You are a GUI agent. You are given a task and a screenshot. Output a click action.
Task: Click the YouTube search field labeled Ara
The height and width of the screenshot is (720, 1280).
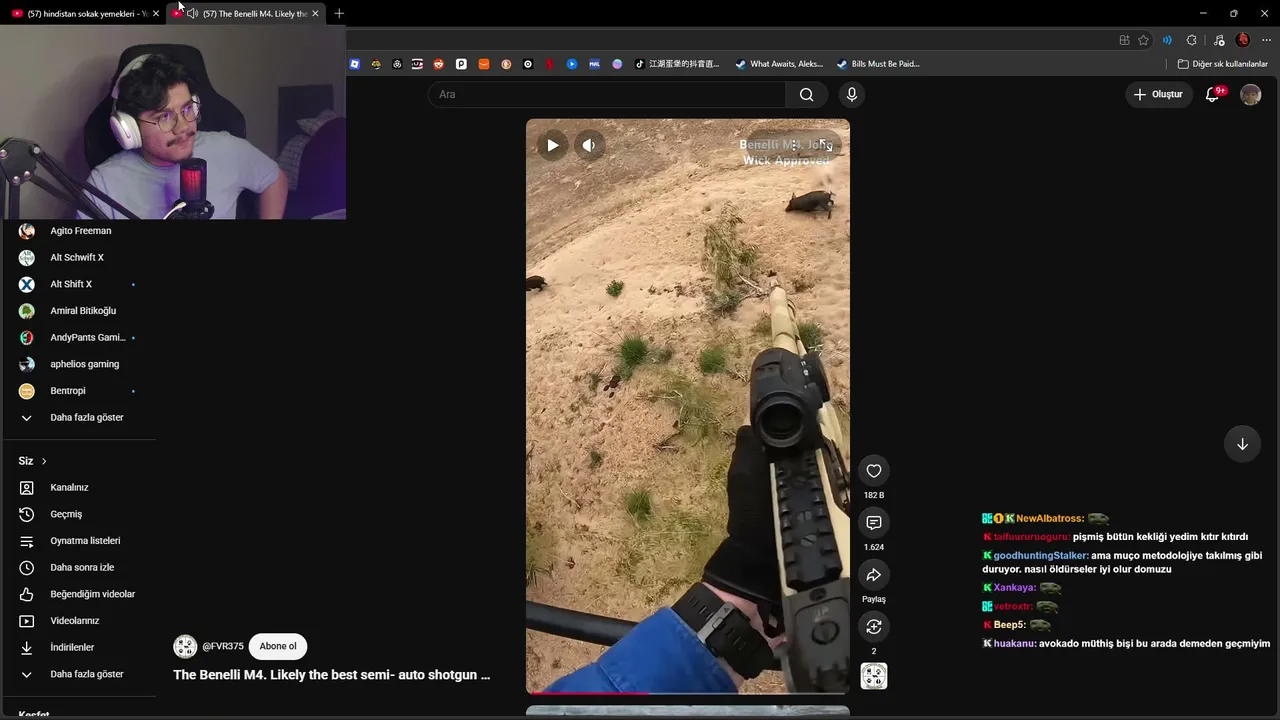coord(607,94)
